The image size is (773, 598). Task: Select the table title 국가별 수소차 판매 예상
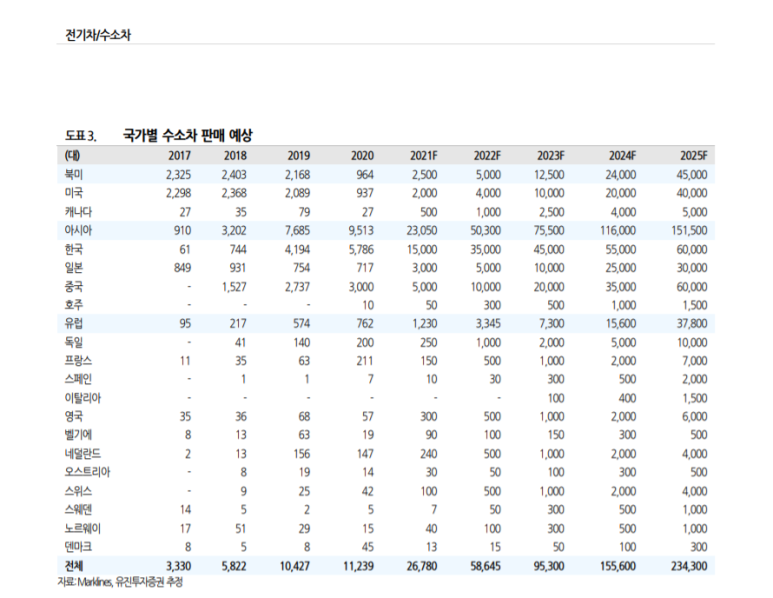point(187,135)
